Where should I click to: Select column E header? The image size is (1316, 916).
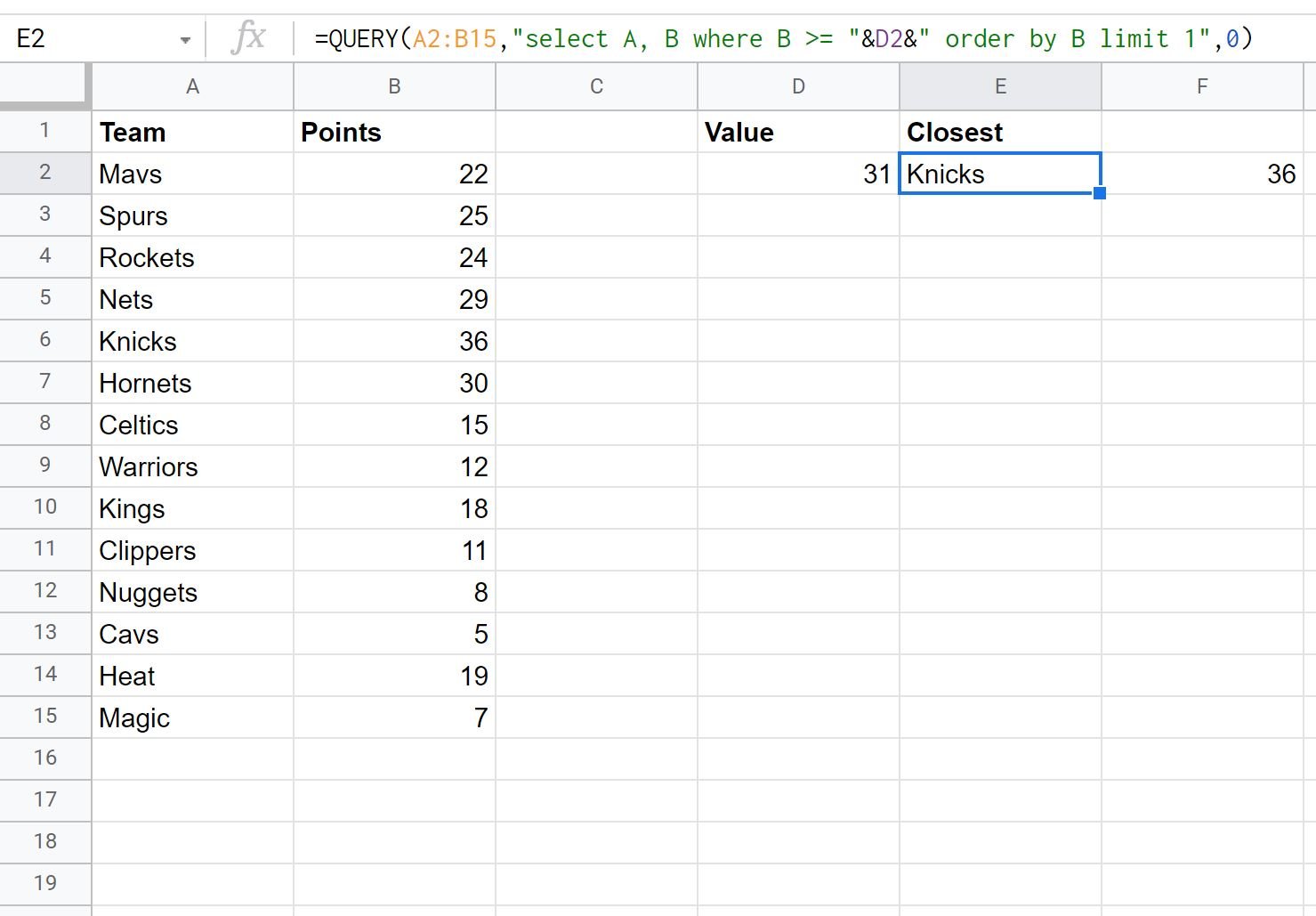coord(1000,87)
